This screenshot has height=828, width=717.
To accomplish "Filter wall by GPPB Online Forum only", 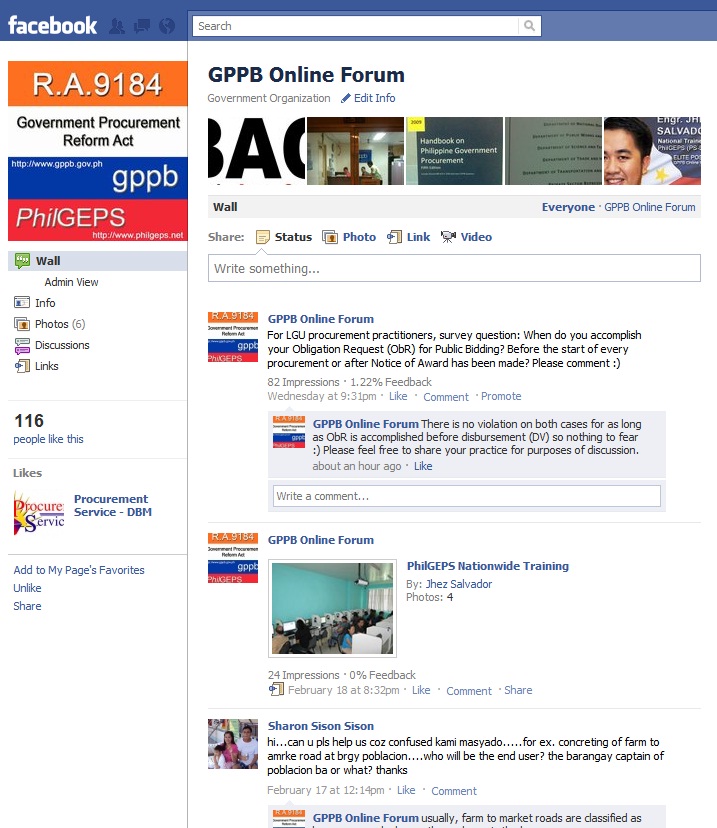I will click(649, 207).
